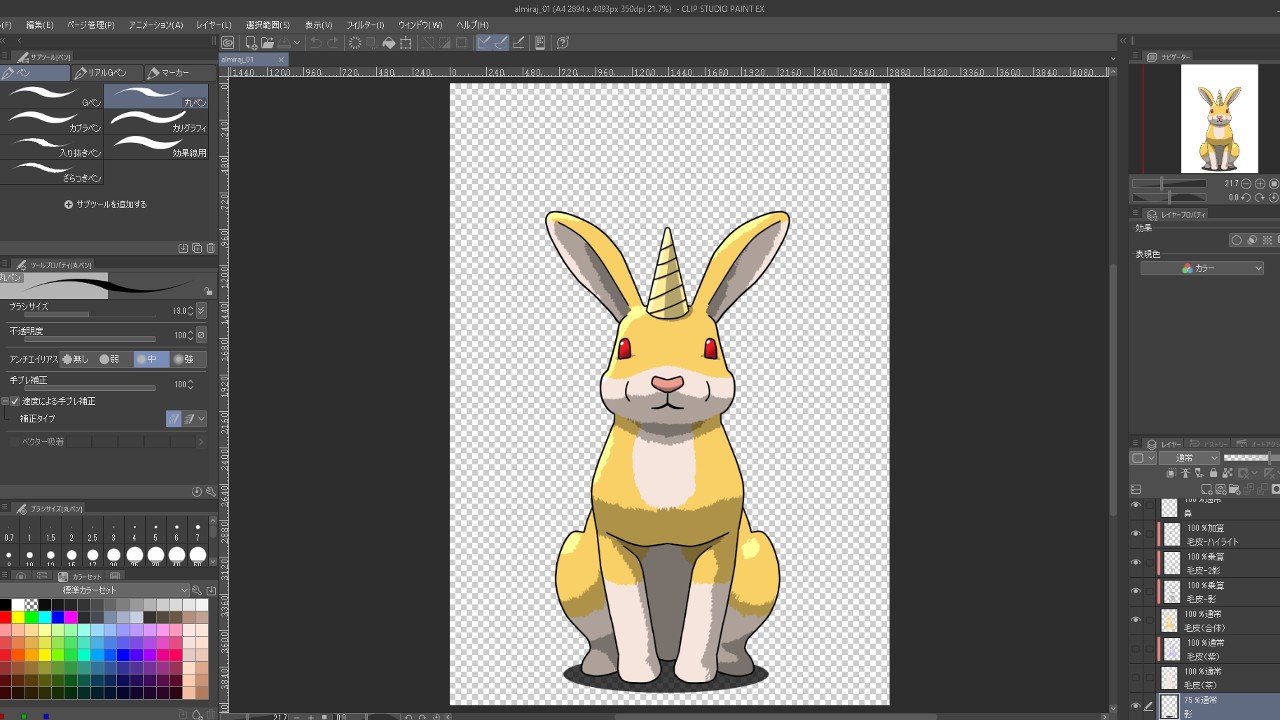This screenshot has width=1280, height=720.
Task: Open CLIP STUDIO TABMATE settings icon
Action: click(540, 42)
